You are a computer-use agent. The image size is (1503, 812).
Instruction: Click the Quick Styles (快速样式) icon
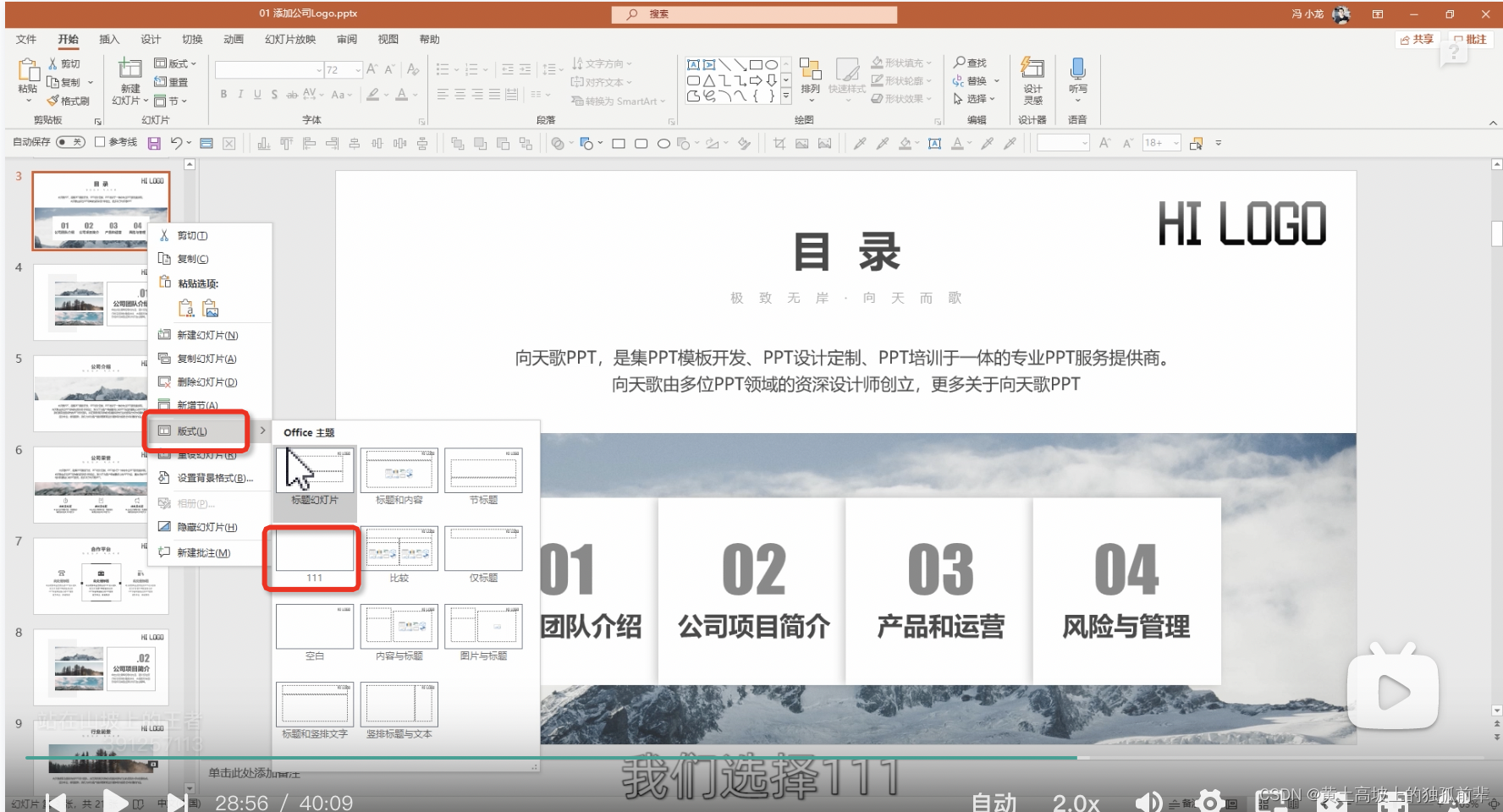pyautogui.click(x=846, y=69)
